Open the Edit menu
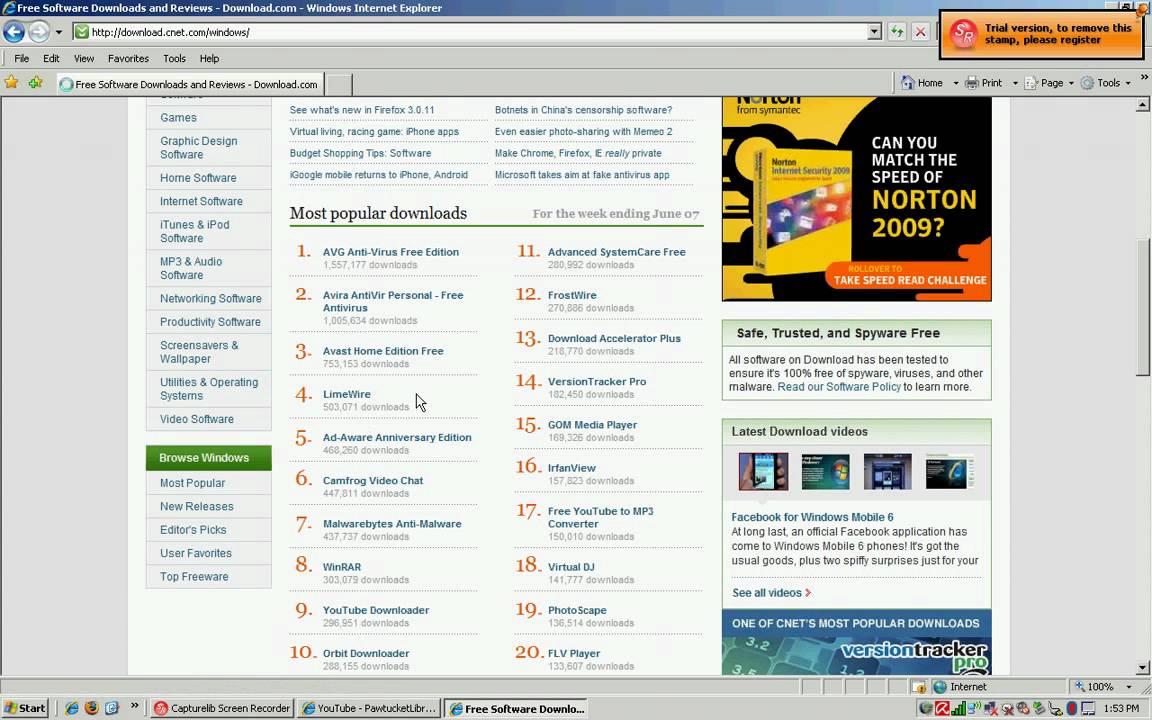The width and height of the screenshot is (1152, 720). pos(51,58)
